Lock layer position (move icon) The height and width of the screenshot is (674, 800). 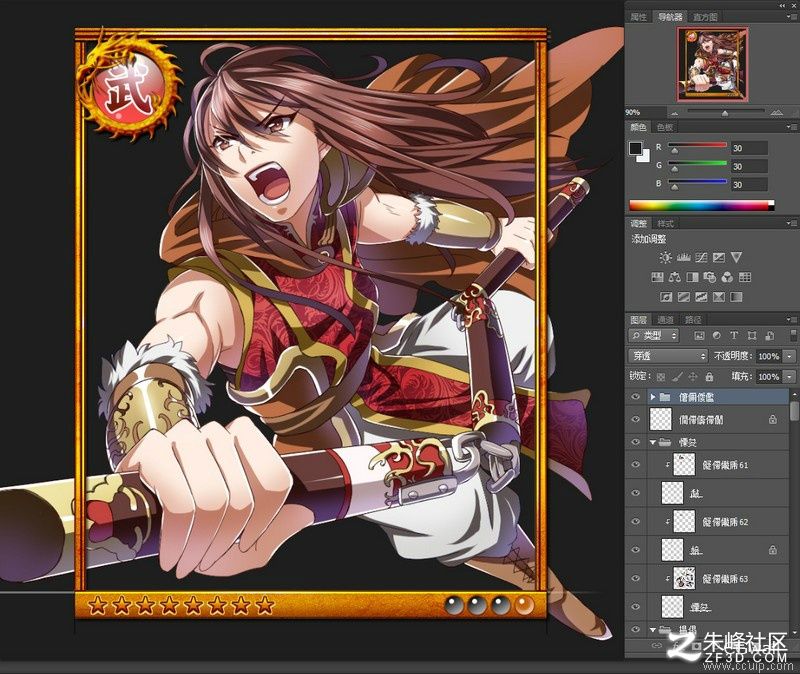[x=693, y=377]
